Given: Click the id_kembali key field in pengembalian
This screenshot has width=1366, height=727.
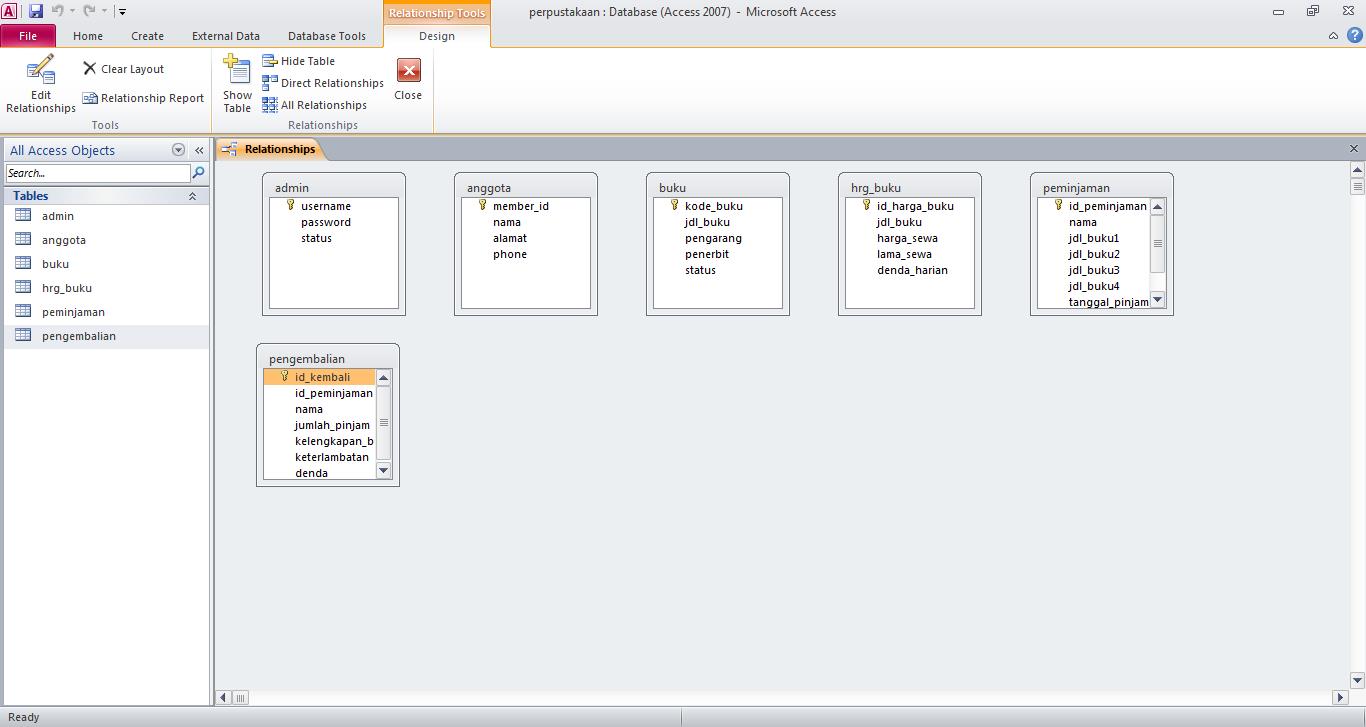Looking at the screenshot, I should coord(320,377).
